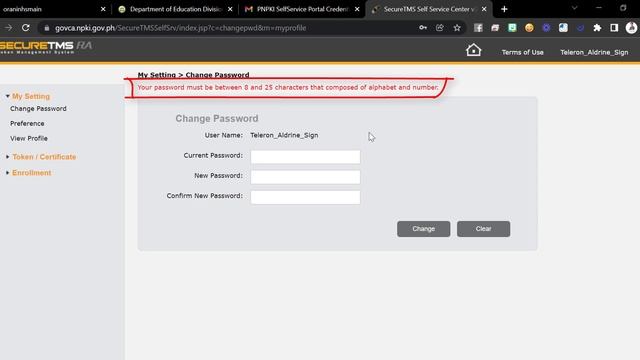Click the password length requirement message
Image resolution: width=640 pixels, height=360 pixels.
click(288, 87)
